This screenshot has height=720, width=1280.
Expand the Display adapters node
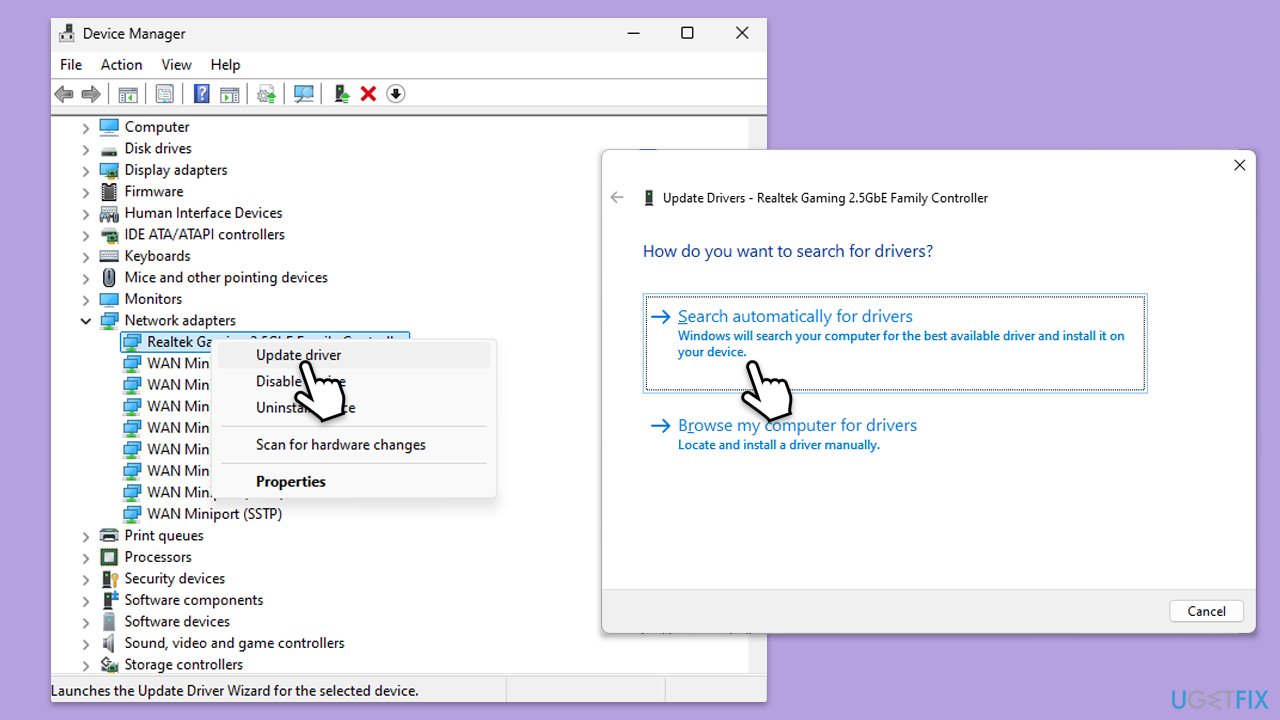pyautogui.click(x=86, y=171)
